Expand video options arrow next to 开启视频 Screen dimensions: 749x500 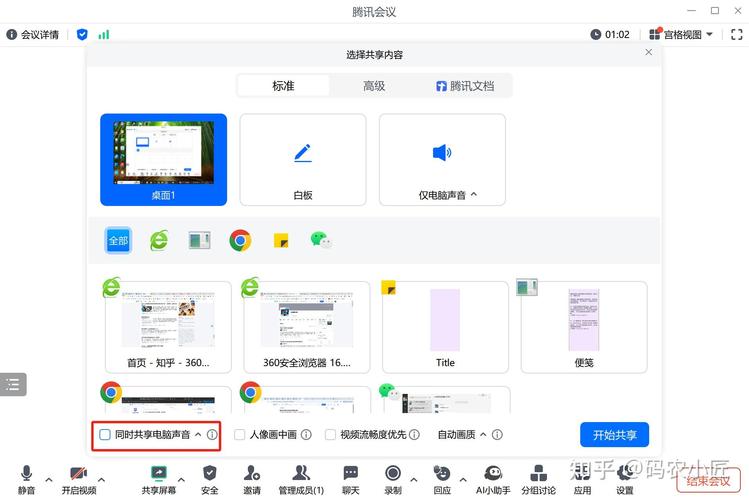(101, 479)
